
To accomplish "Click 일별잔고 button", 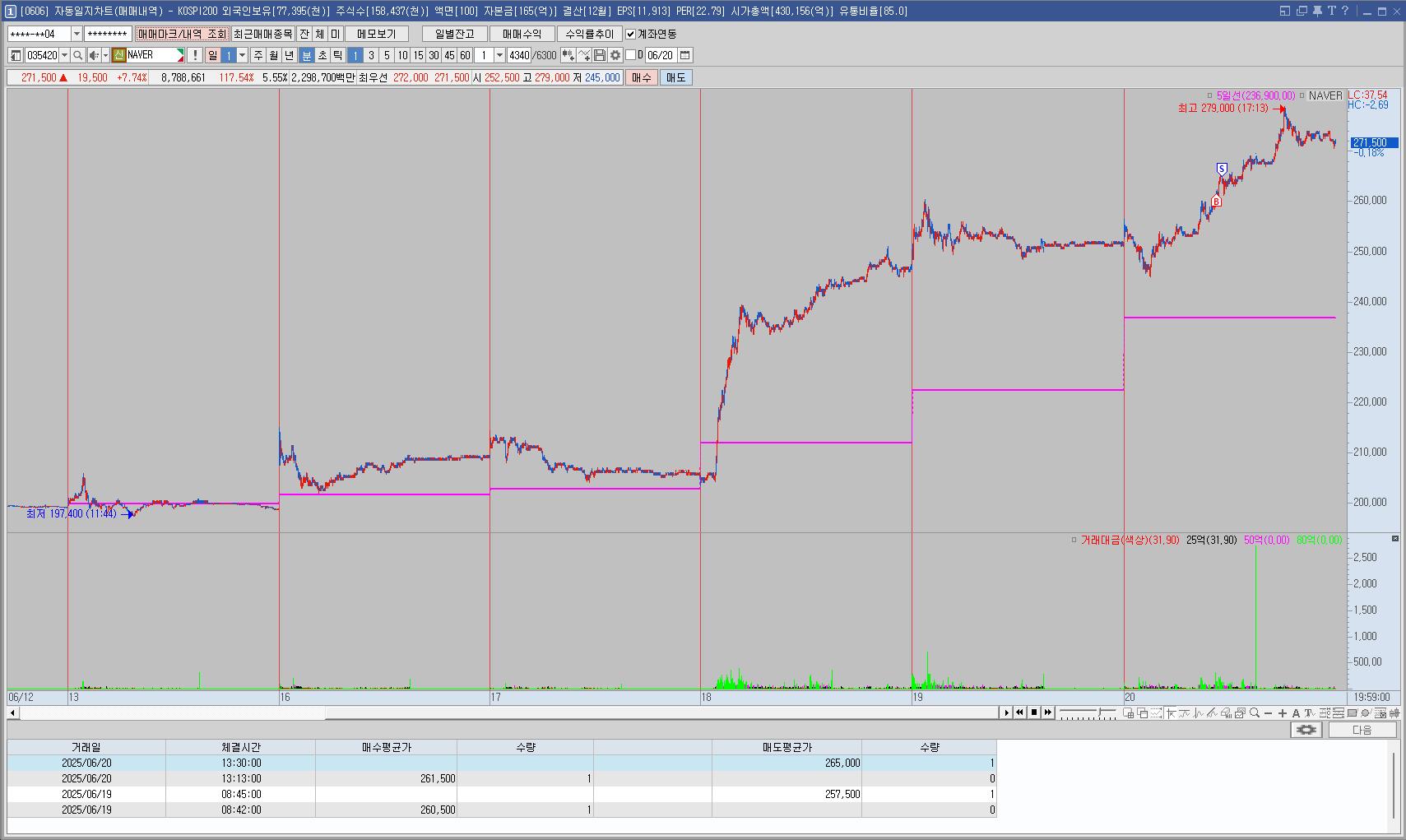I will click(454, 34).
